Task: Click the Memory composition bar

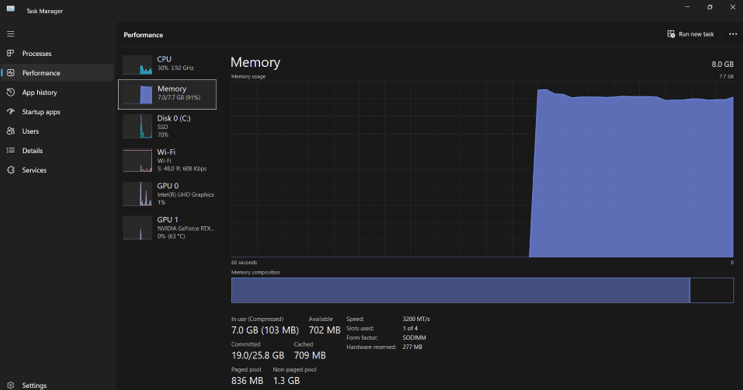Action: pos(482,290)
